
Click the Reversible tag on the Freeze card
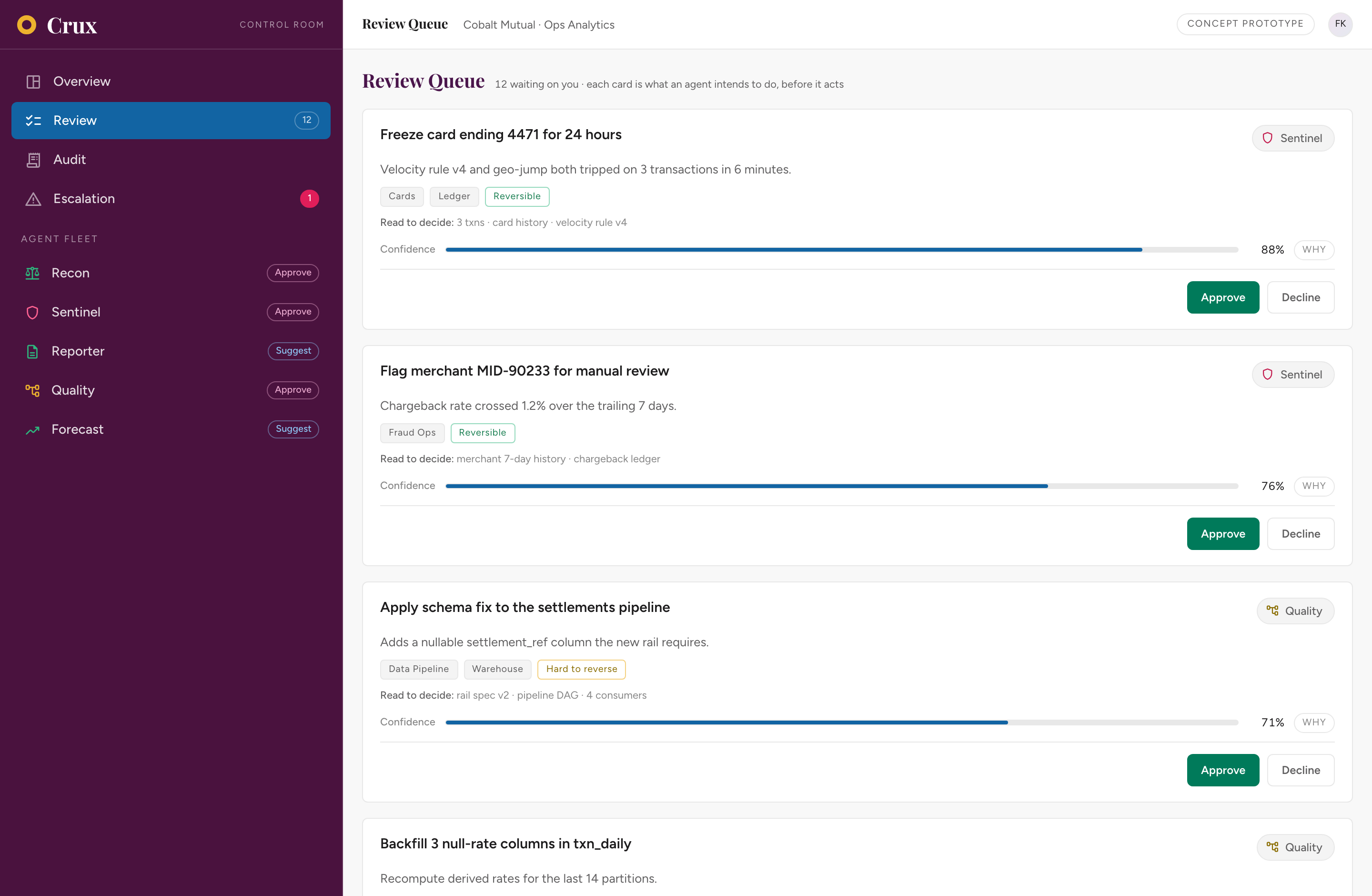tap(517, 197)
